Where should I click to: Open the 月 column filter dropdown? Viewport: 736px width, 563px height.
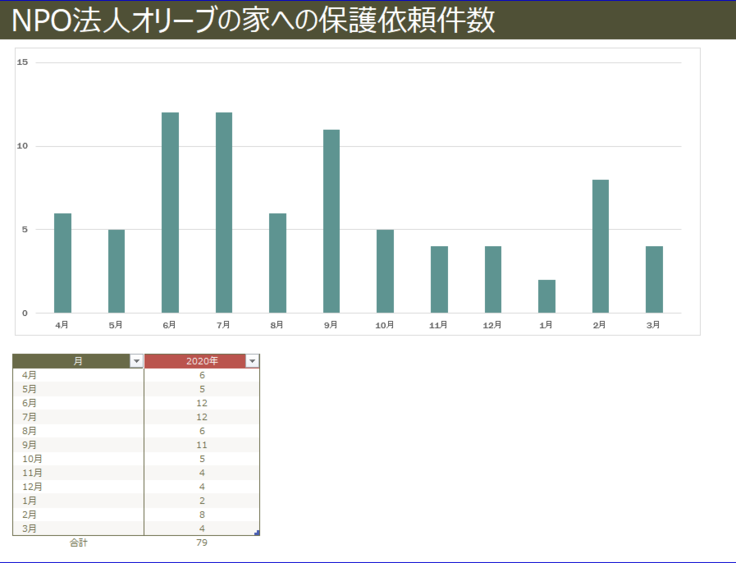(x=136, y=361)
